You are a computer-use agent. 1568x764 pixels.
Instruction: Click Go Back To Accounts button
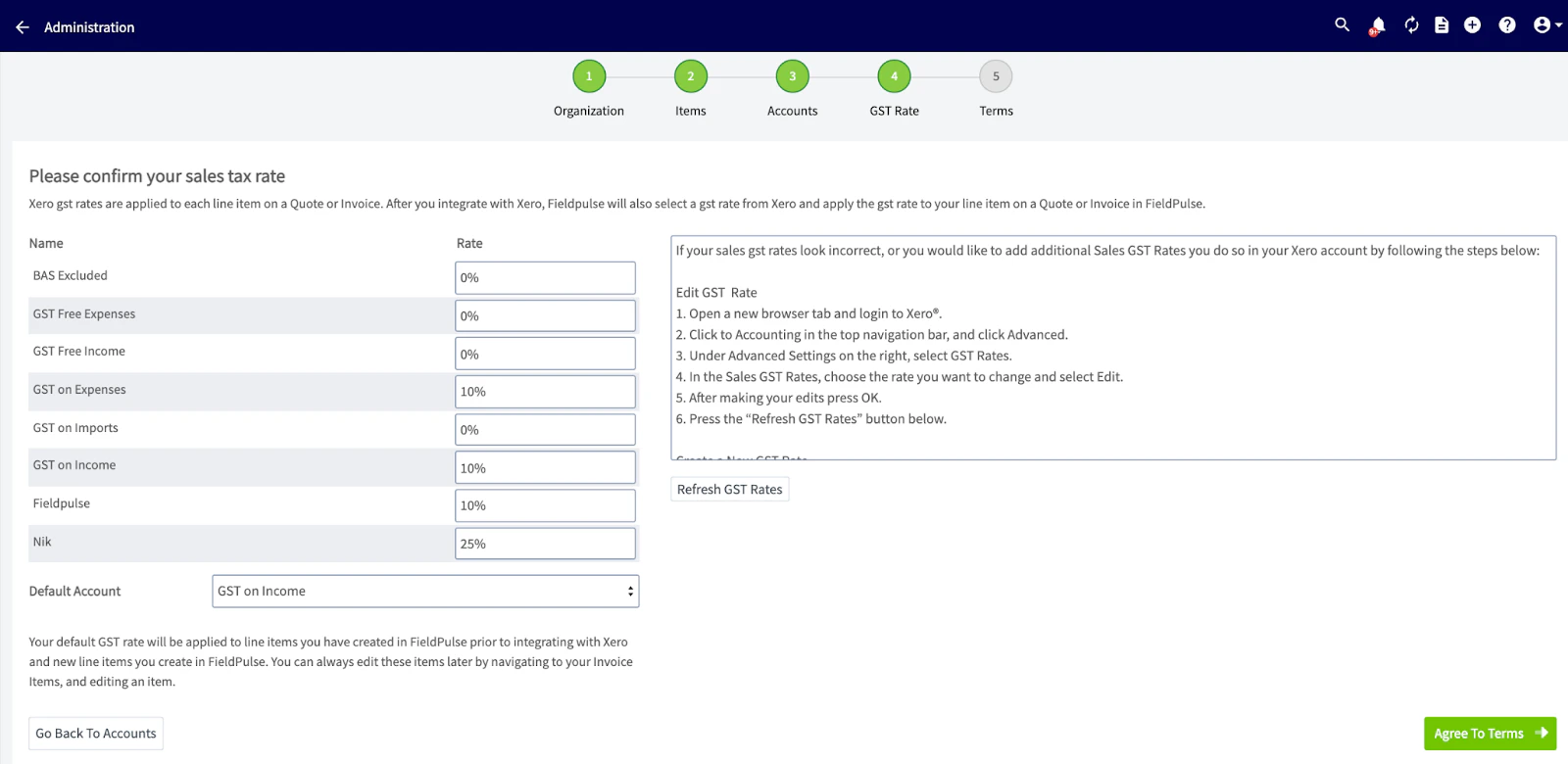point(96,734)
